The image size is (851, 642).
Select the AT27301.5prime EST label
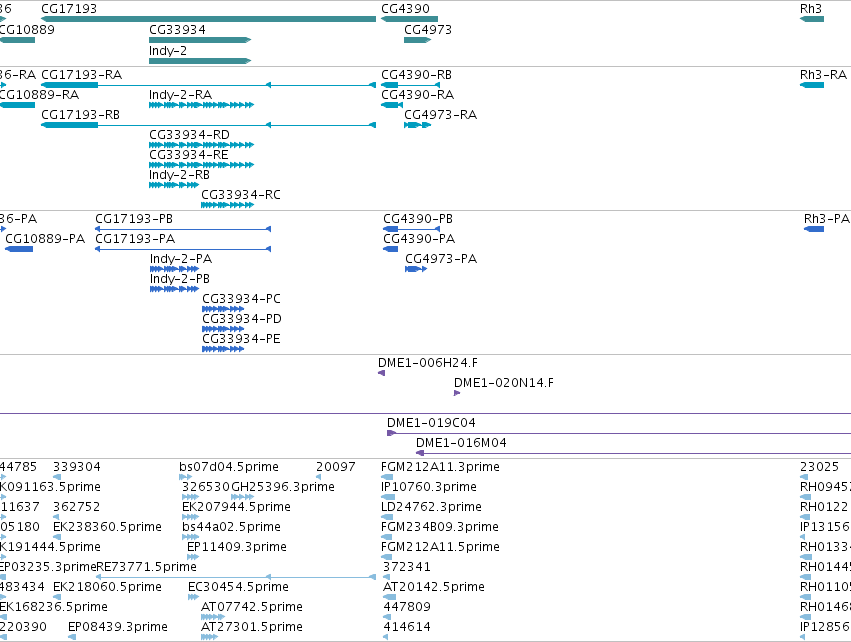tap(252, 627)
